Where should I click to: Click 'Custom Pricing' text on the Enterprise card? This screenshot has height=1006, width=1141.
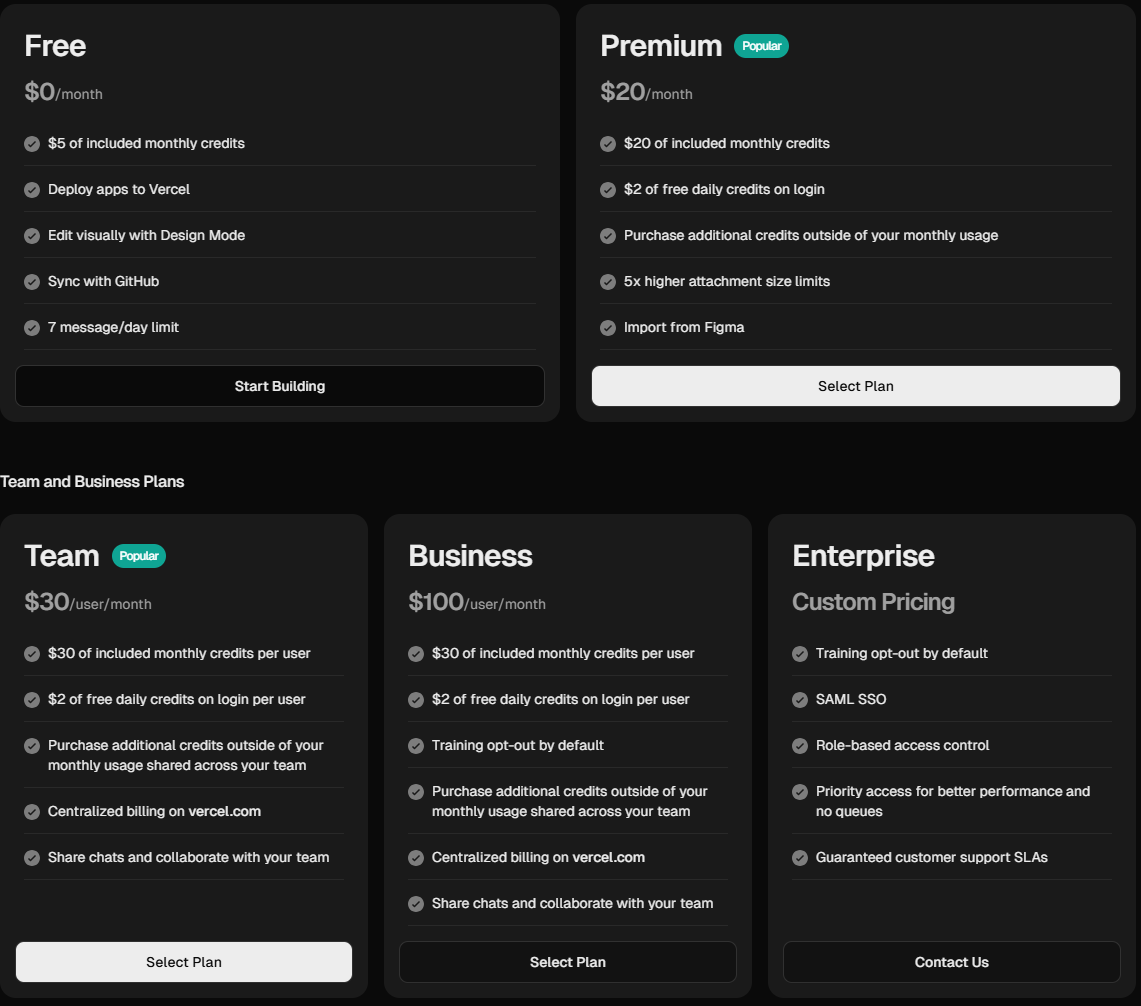(873, 601)
